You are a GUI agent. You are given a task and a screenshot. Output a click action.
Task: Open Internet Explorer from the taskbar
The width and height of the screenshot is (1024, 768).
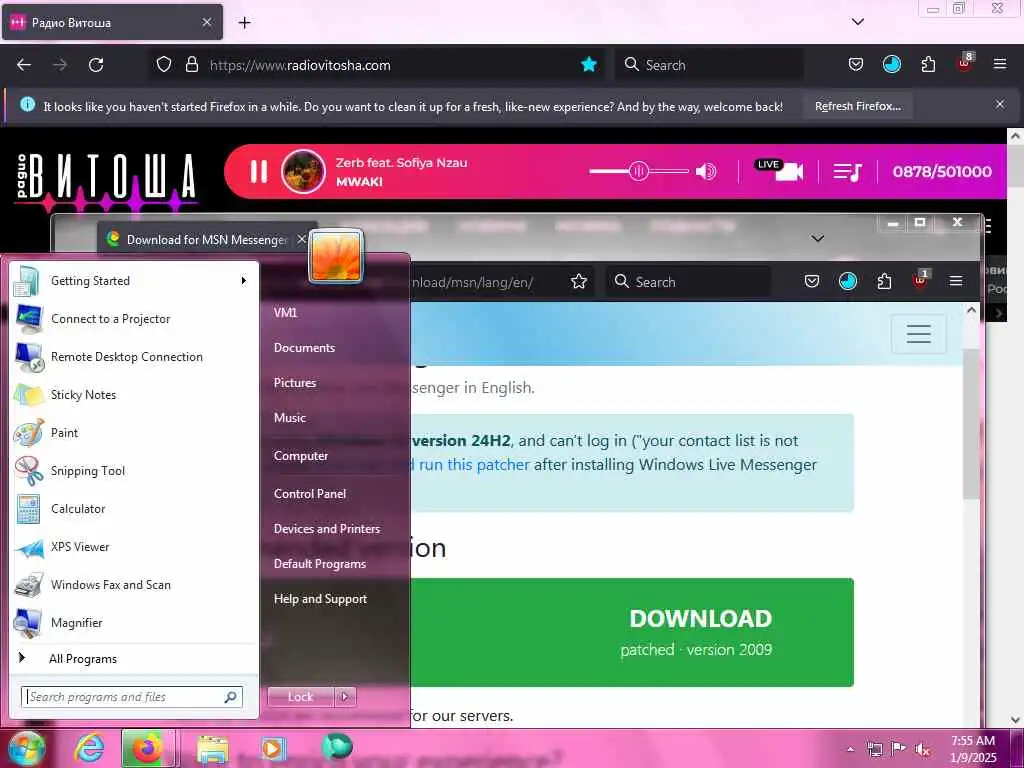(89, 748)
